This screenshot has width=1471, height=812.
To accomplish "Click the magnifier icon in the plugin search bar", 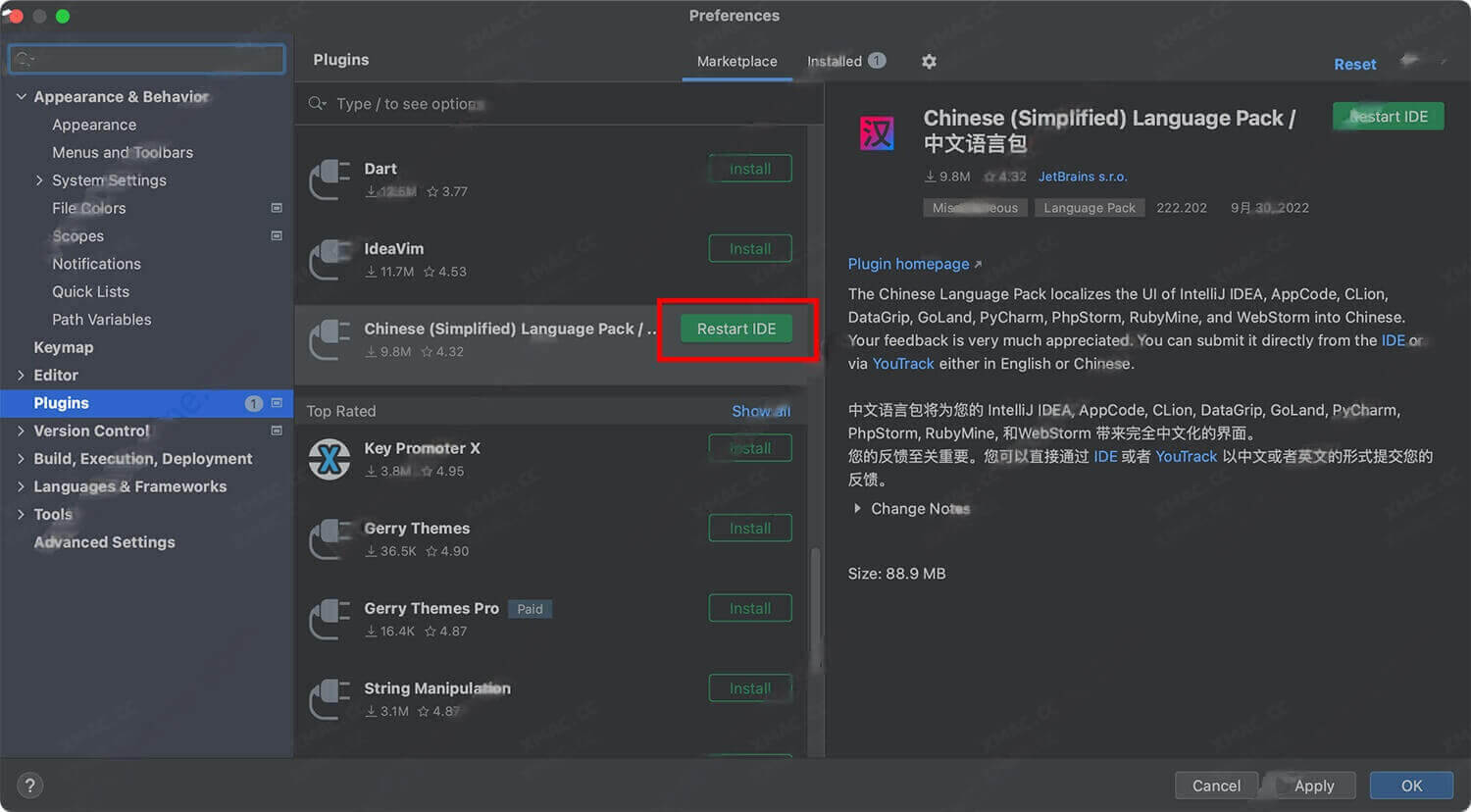I will (315, 103).
